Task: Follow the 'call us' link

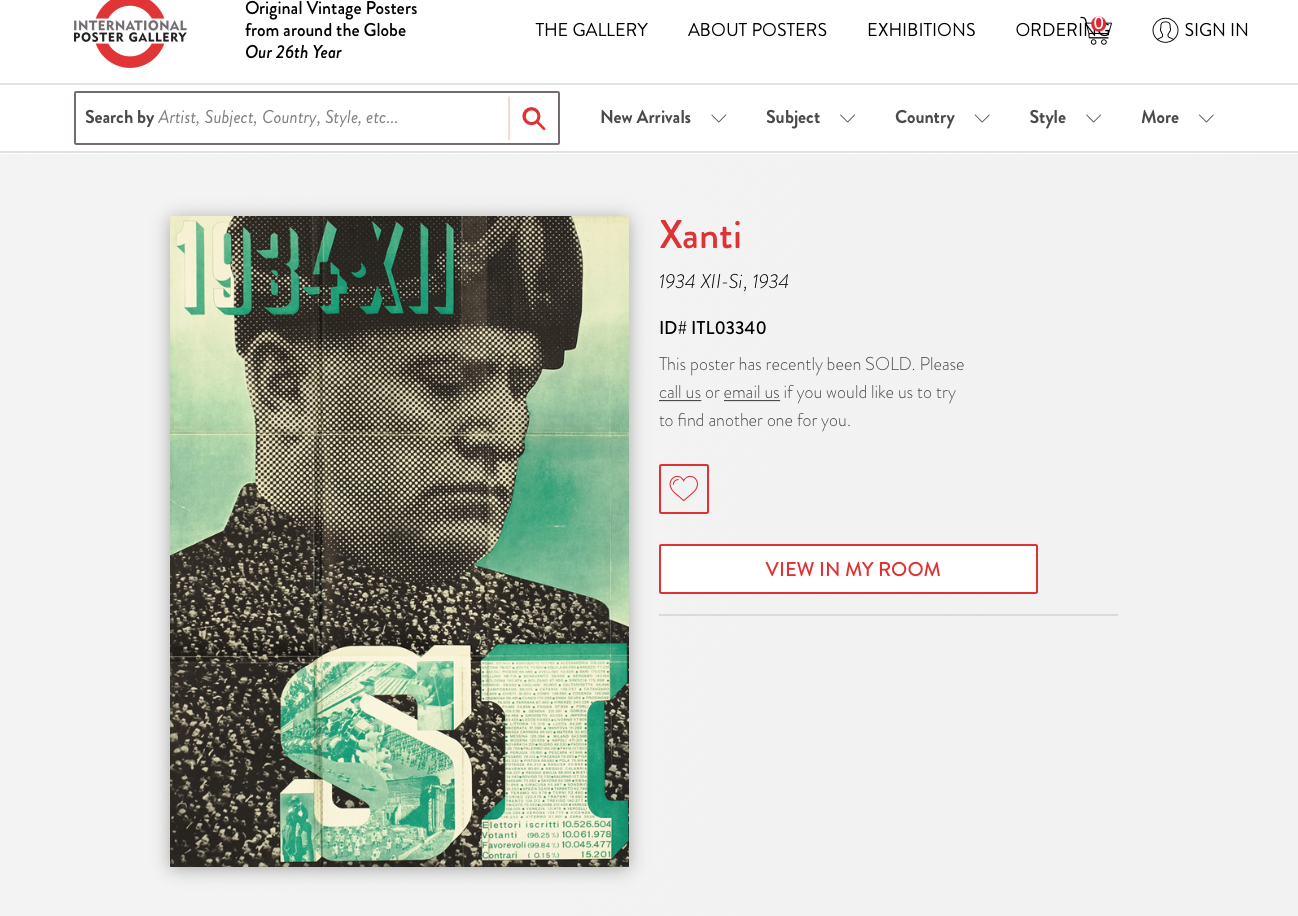Action: [x=680, y=393]
